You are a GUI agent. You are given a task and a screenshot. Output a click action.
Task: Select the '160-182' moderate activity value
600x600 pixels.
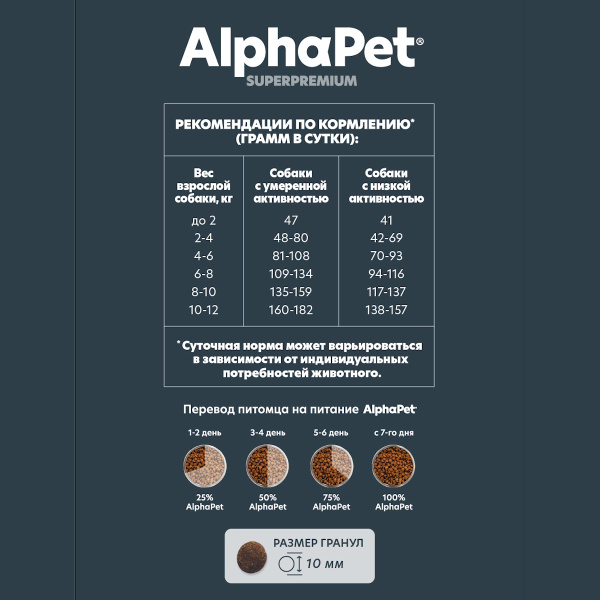[291, 310]
